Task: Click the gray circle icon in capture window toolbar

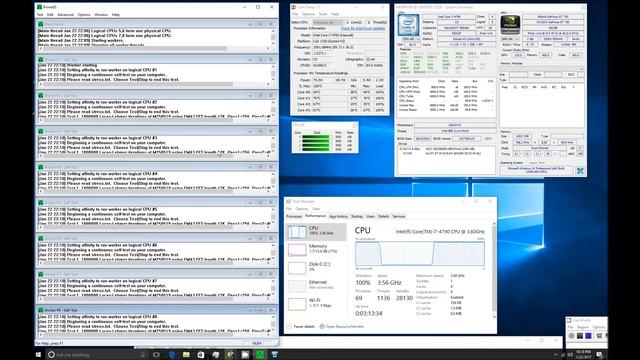Action: (571, 336)
